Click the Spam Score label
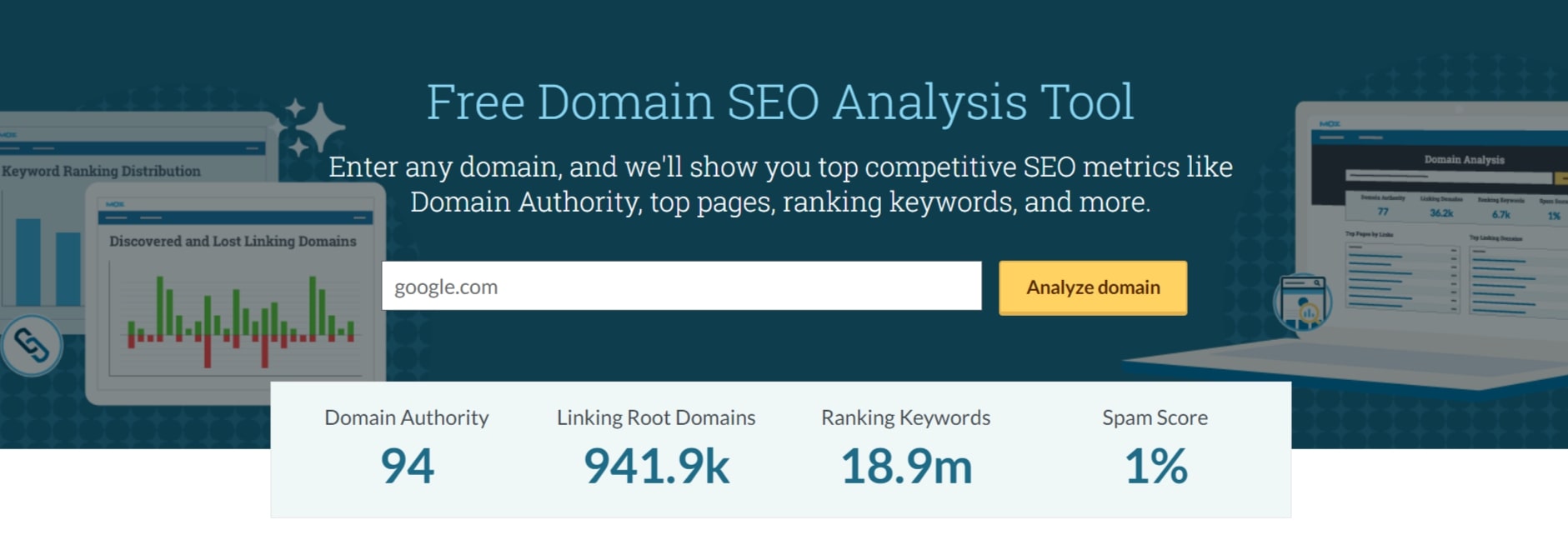Screen dimensions: 1568x555 (1155, 417)
